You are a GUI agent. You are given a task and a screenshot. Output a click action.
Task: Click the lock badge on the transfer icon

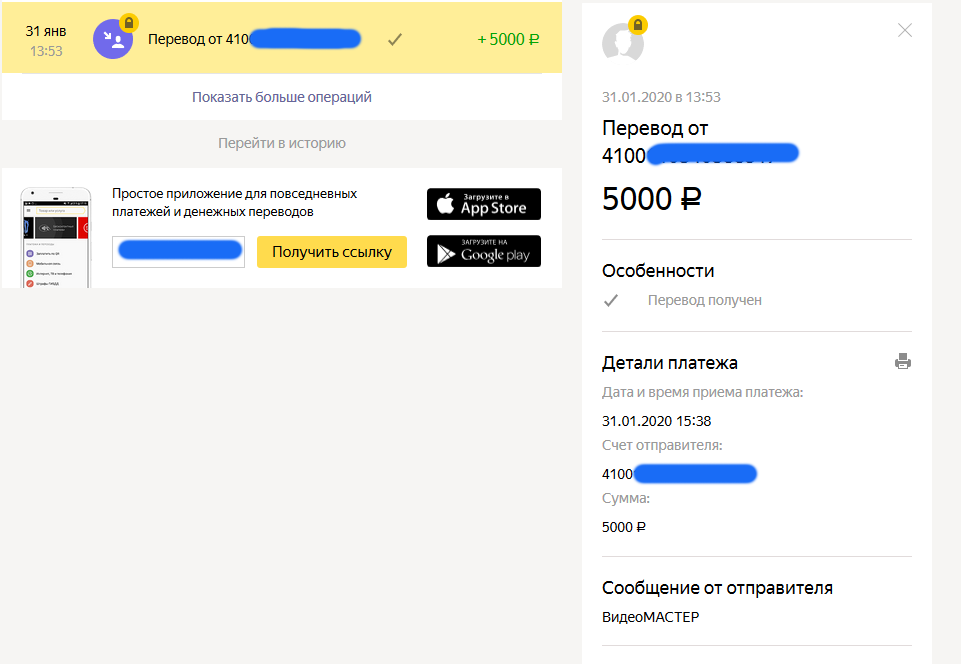click(129, 22)
